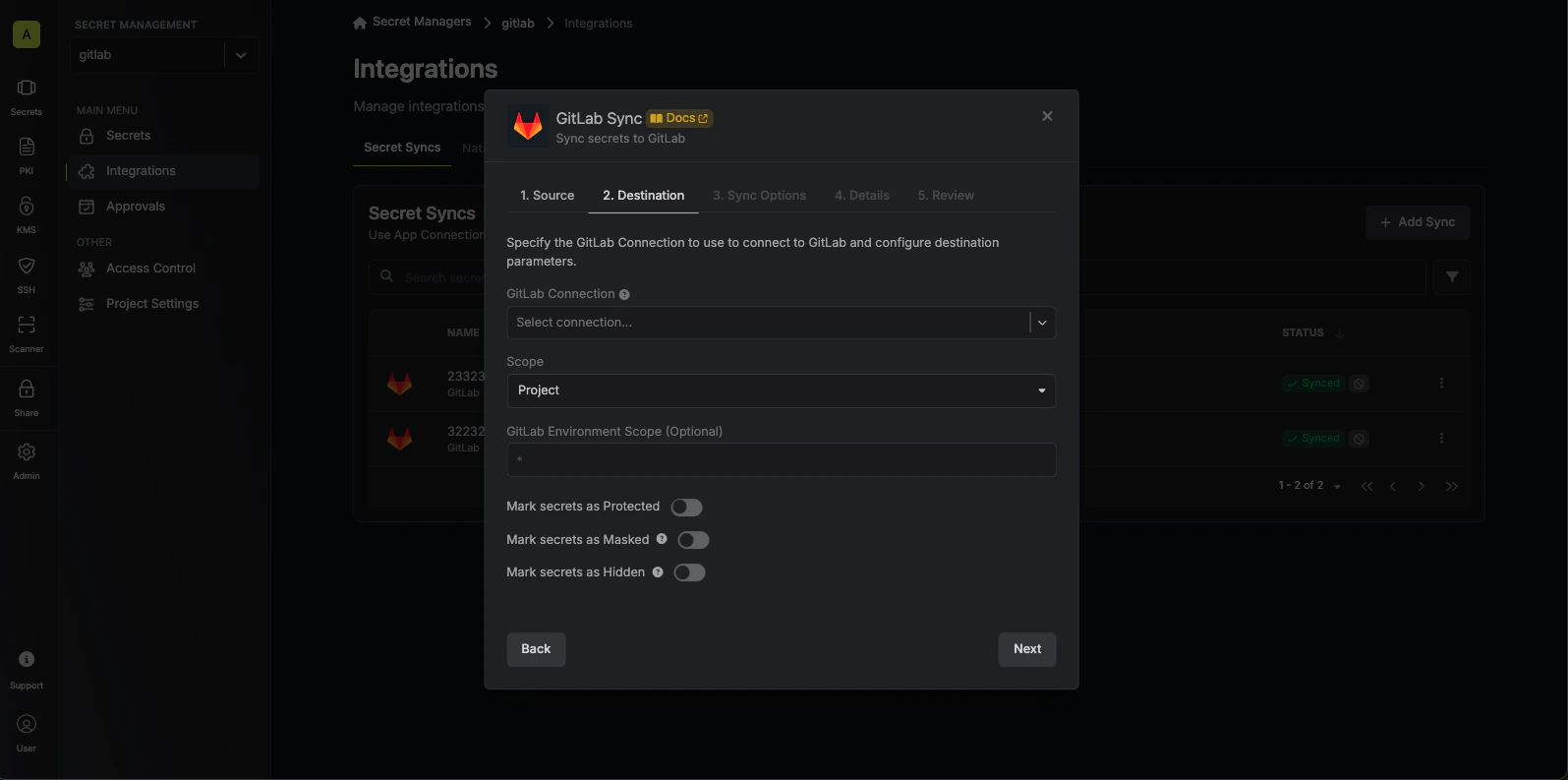Click the help icon next to Hidden
This screenshot has height=780, width=1568.
click(658, 571)
